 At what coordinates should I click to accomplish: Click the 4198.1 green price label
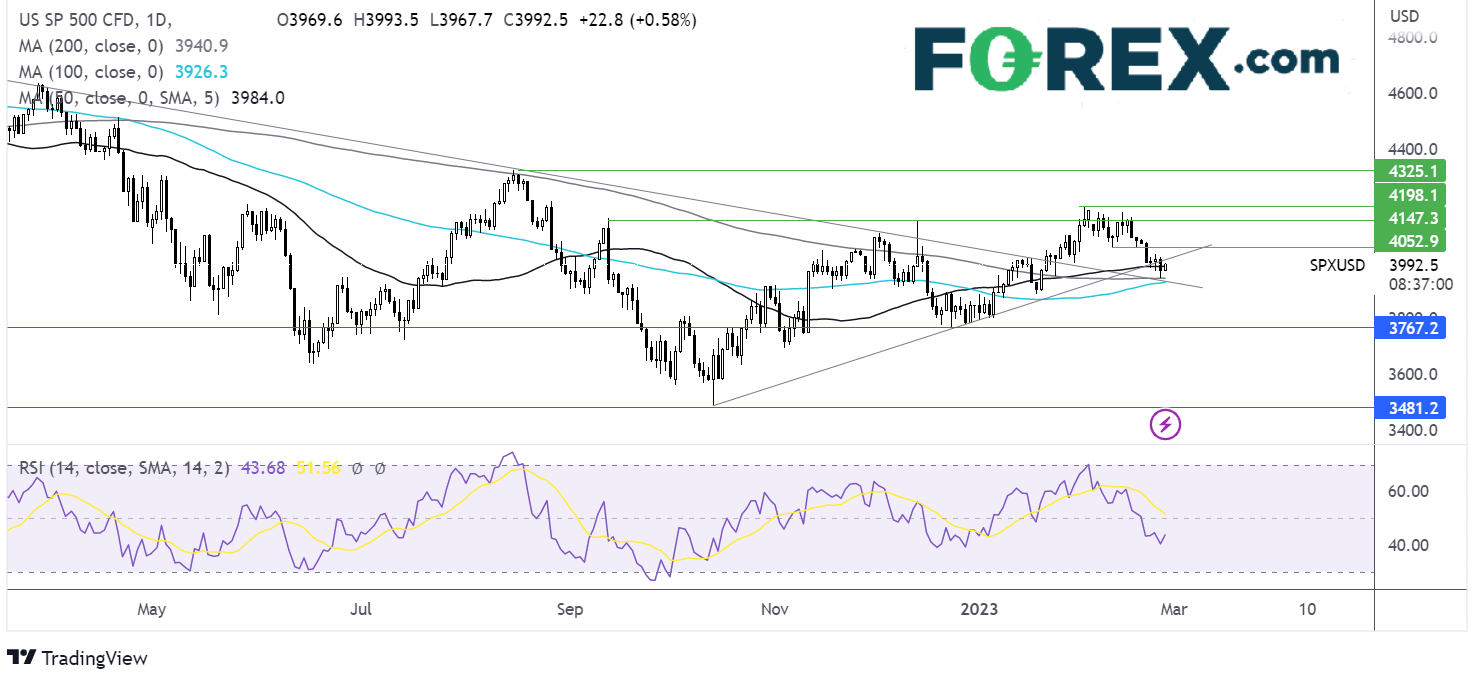coord(1410,196)
